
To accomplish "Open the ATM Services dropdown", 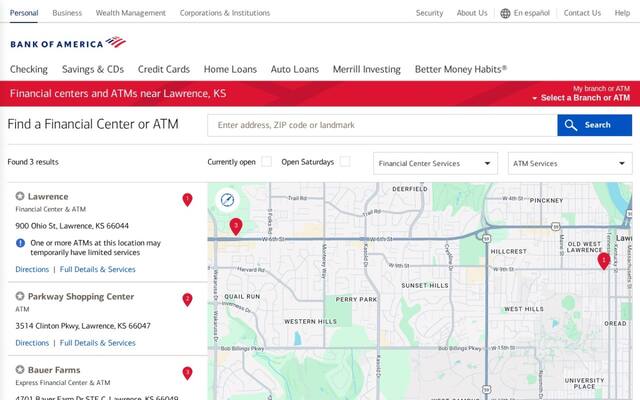I will click(570, 163).
